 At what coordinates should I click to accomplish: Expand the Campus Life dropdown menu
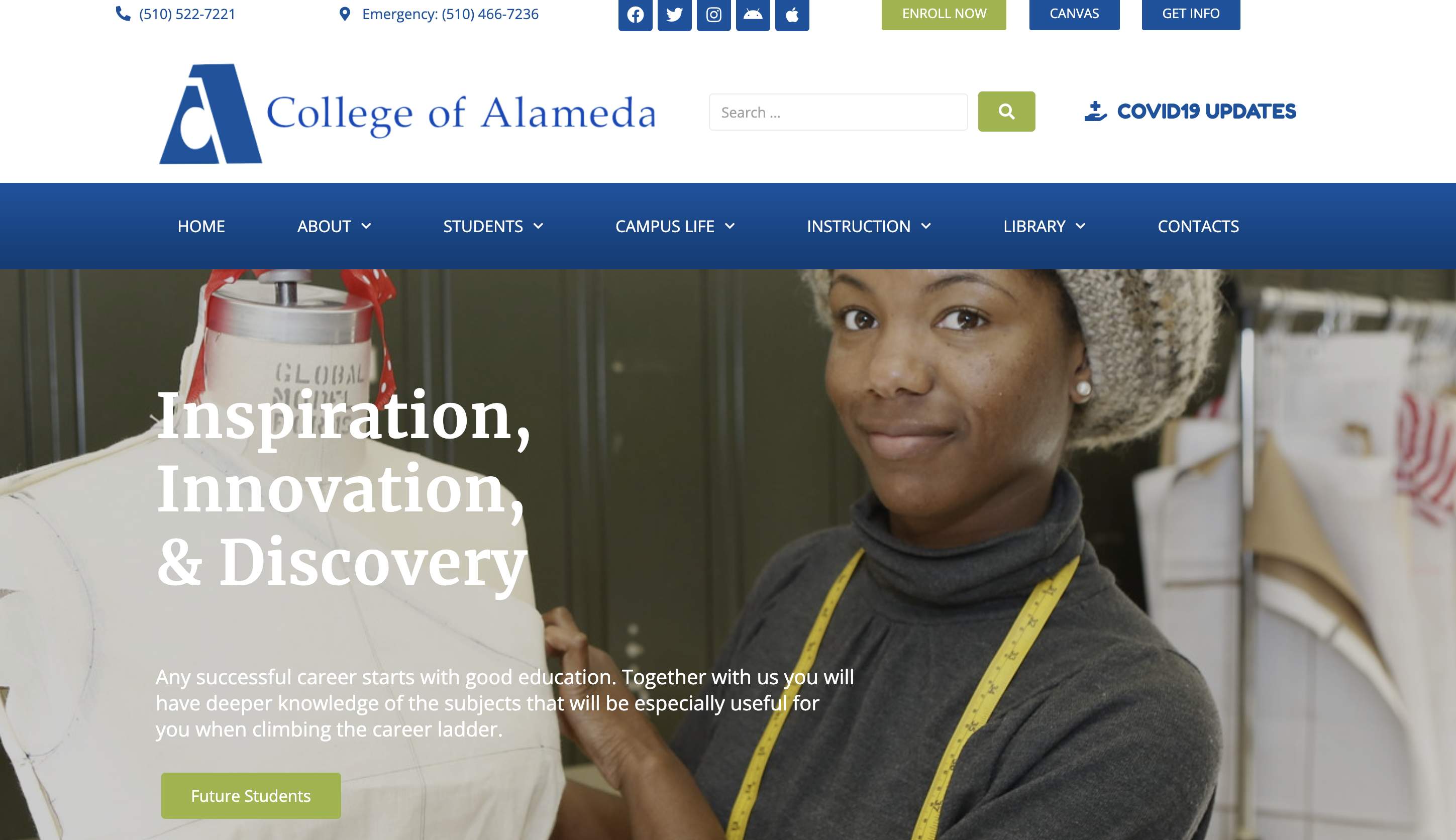click(x=675, y=226)
